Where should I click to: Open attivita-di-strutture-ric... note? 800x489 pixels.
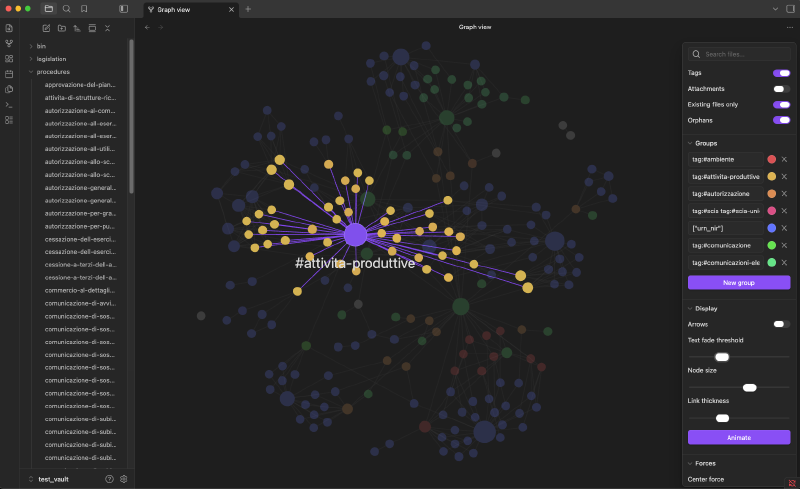(80, 97)
